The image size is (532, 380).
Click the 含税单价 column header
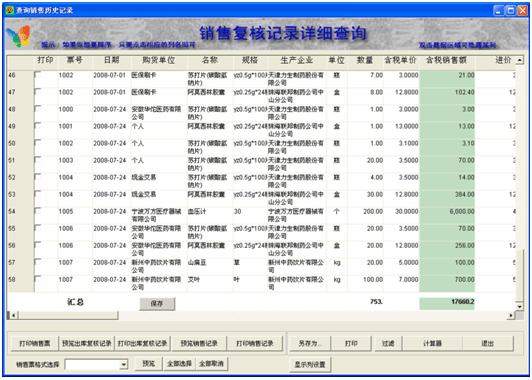click(x=401, y=60)
